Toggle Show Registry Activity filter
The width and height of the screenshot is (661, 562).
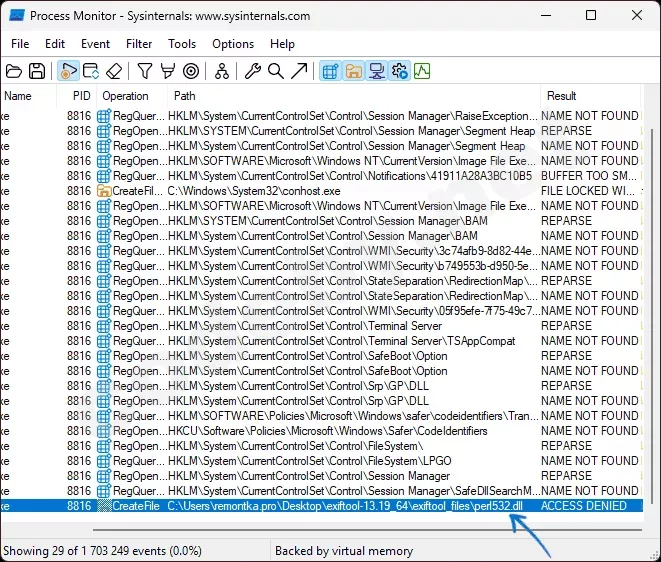[x=331, y=71]
